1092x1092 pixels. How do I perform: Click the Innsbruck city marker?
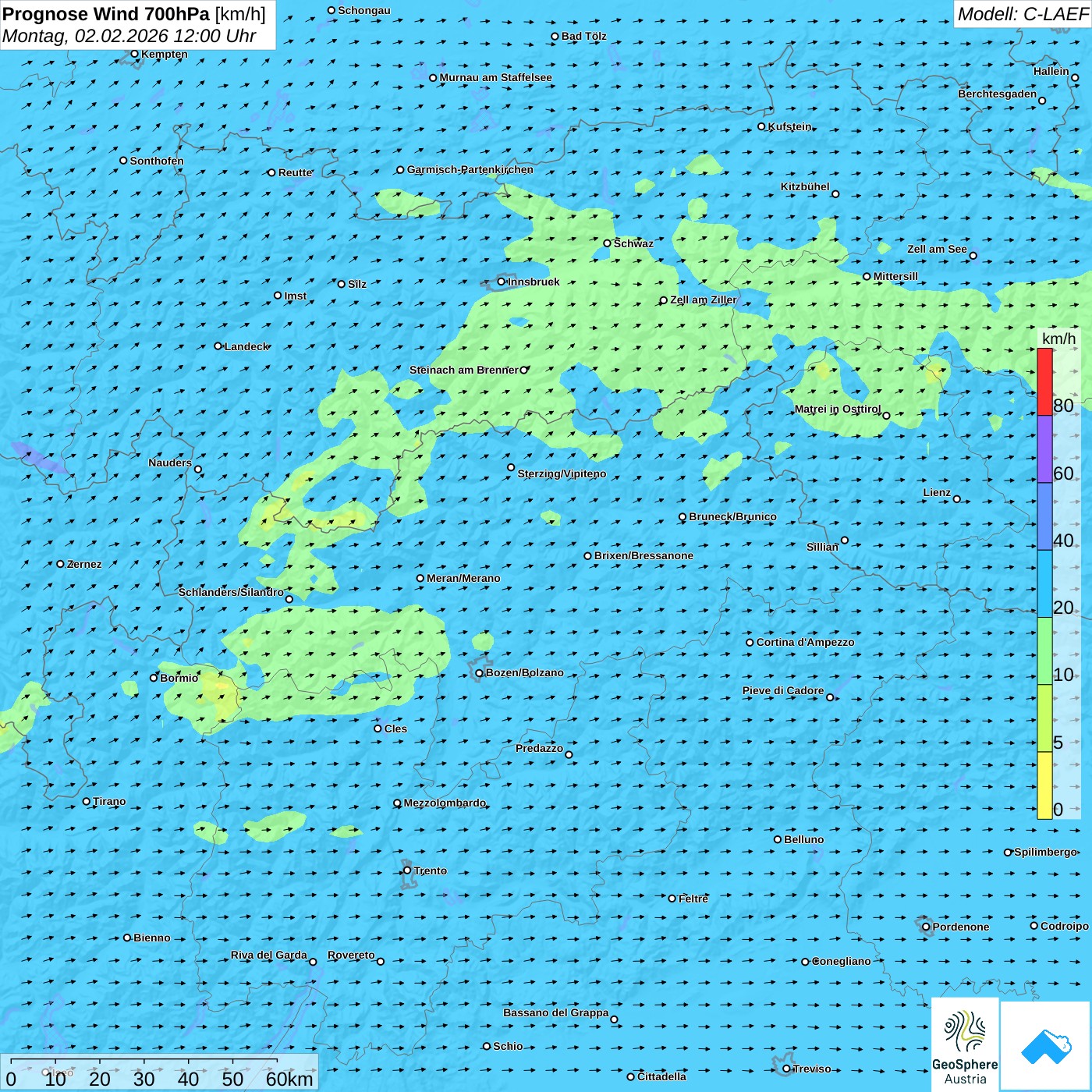pyautogui.click(x=502, y=282)
